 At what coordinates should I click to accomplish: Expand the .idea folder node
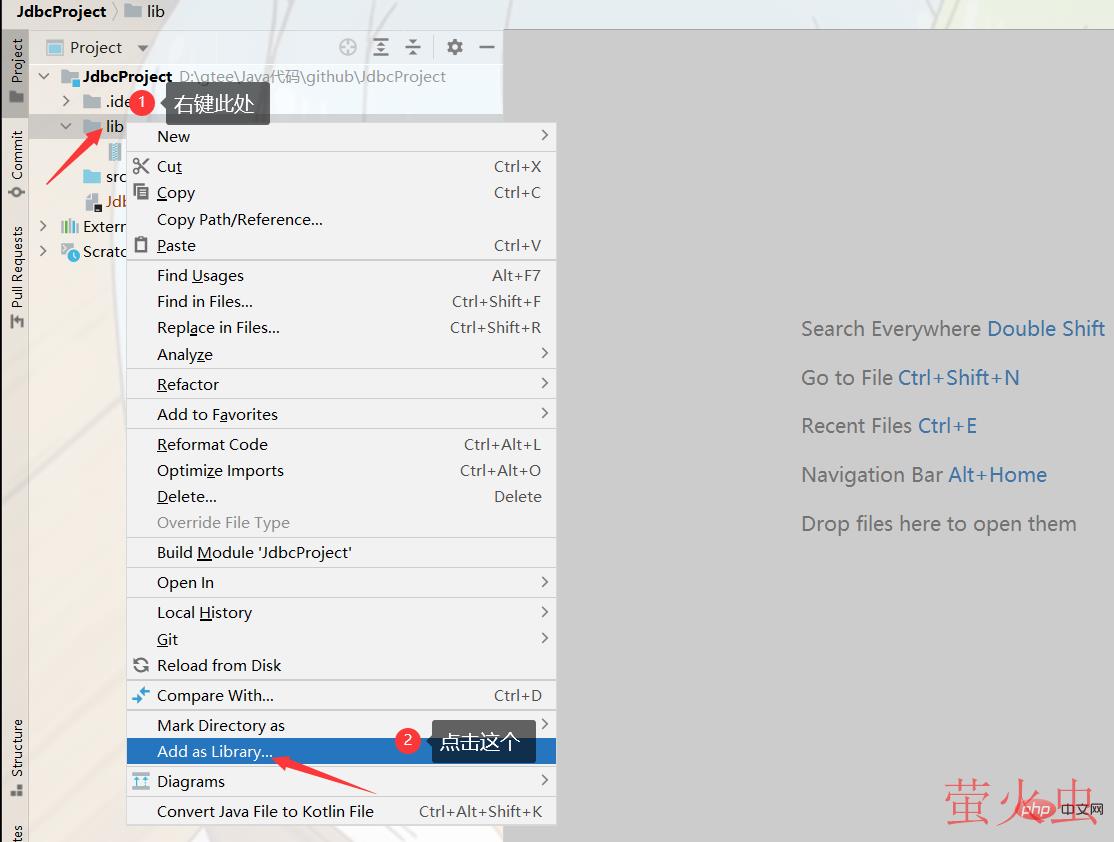[x=66, y=101]
